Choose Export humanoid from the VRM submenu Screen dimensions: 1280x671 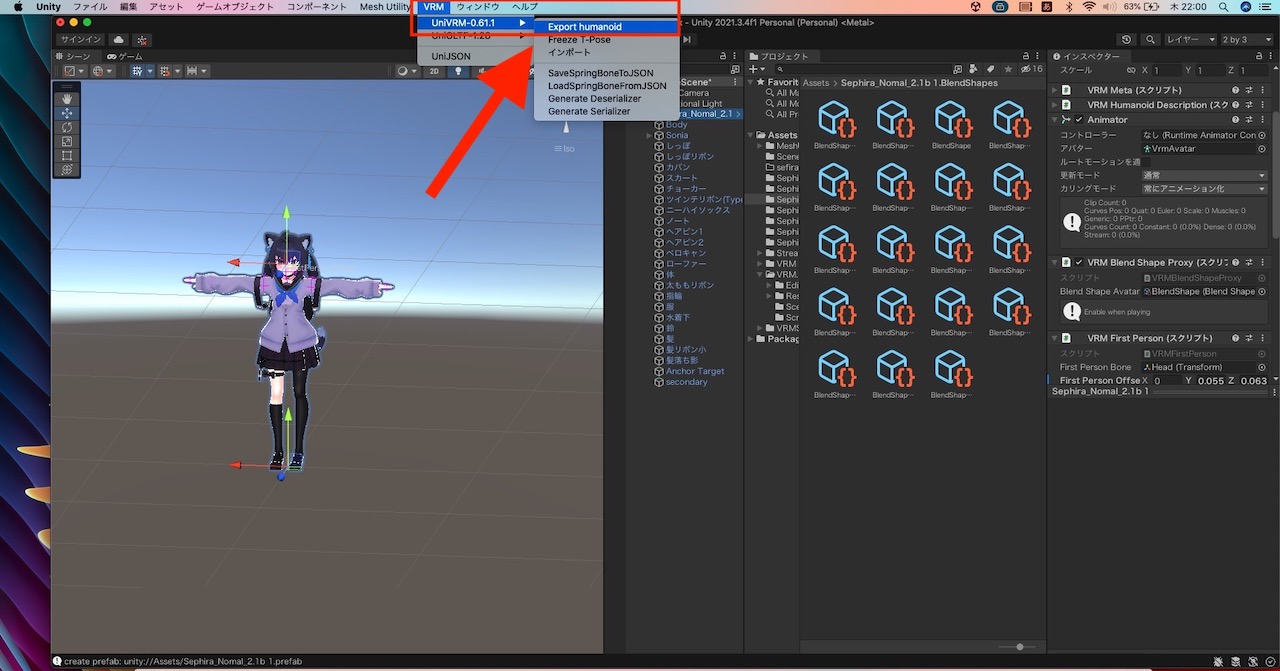(x=584, y=26)
